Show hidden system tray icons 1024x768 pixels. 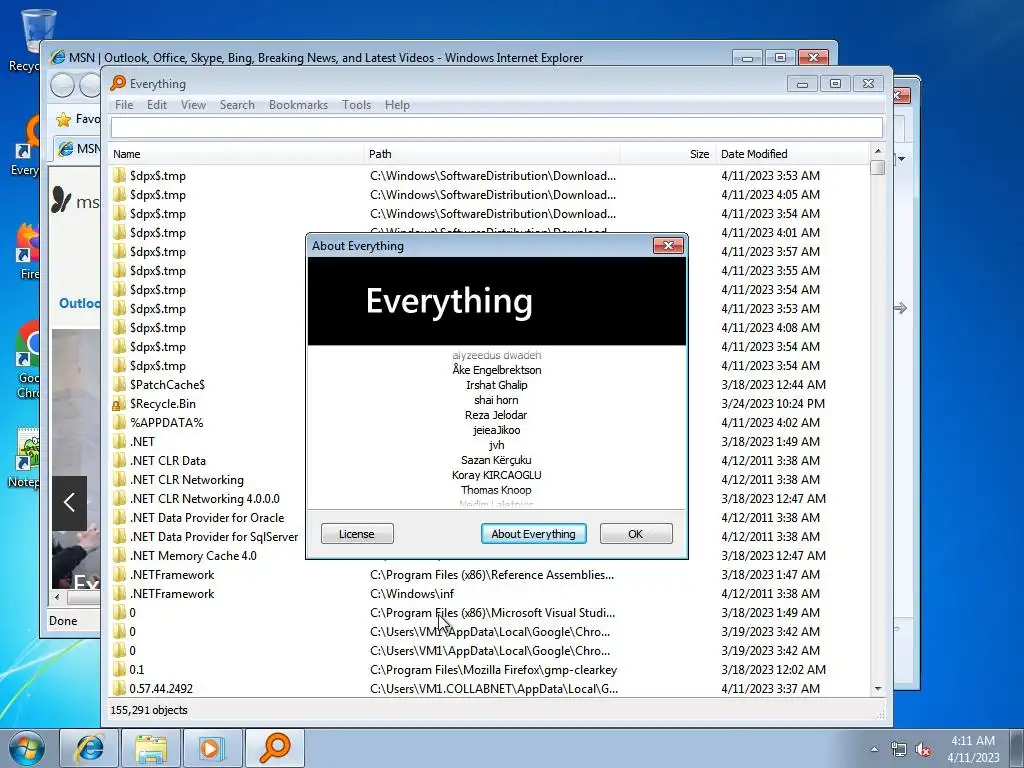tap(874, 749)
